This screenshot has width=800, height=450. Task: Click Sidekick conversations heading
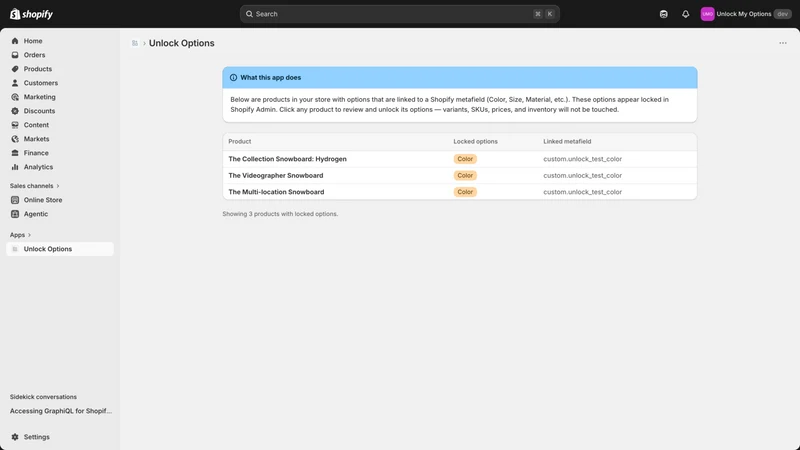(x=43, y=397)
